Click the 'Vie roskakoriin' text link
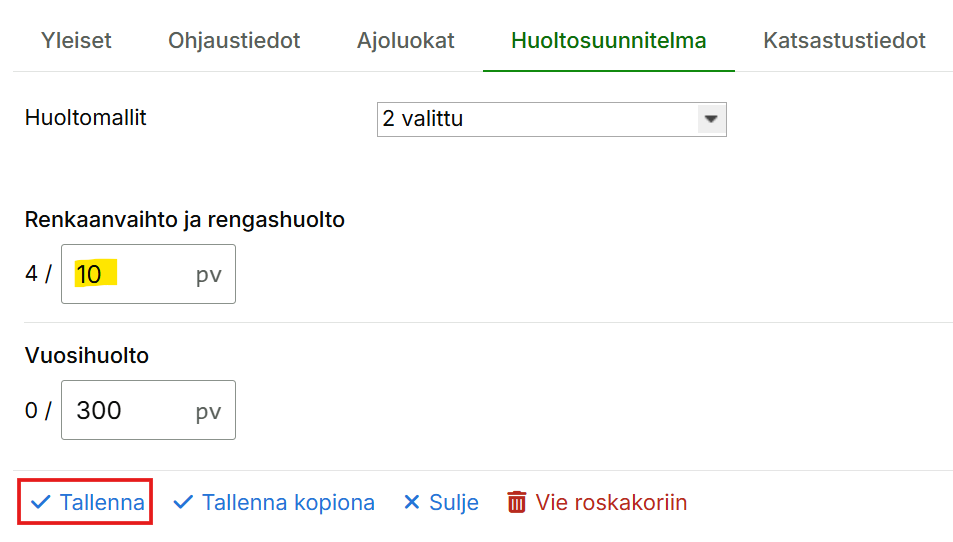 [611, 502]
